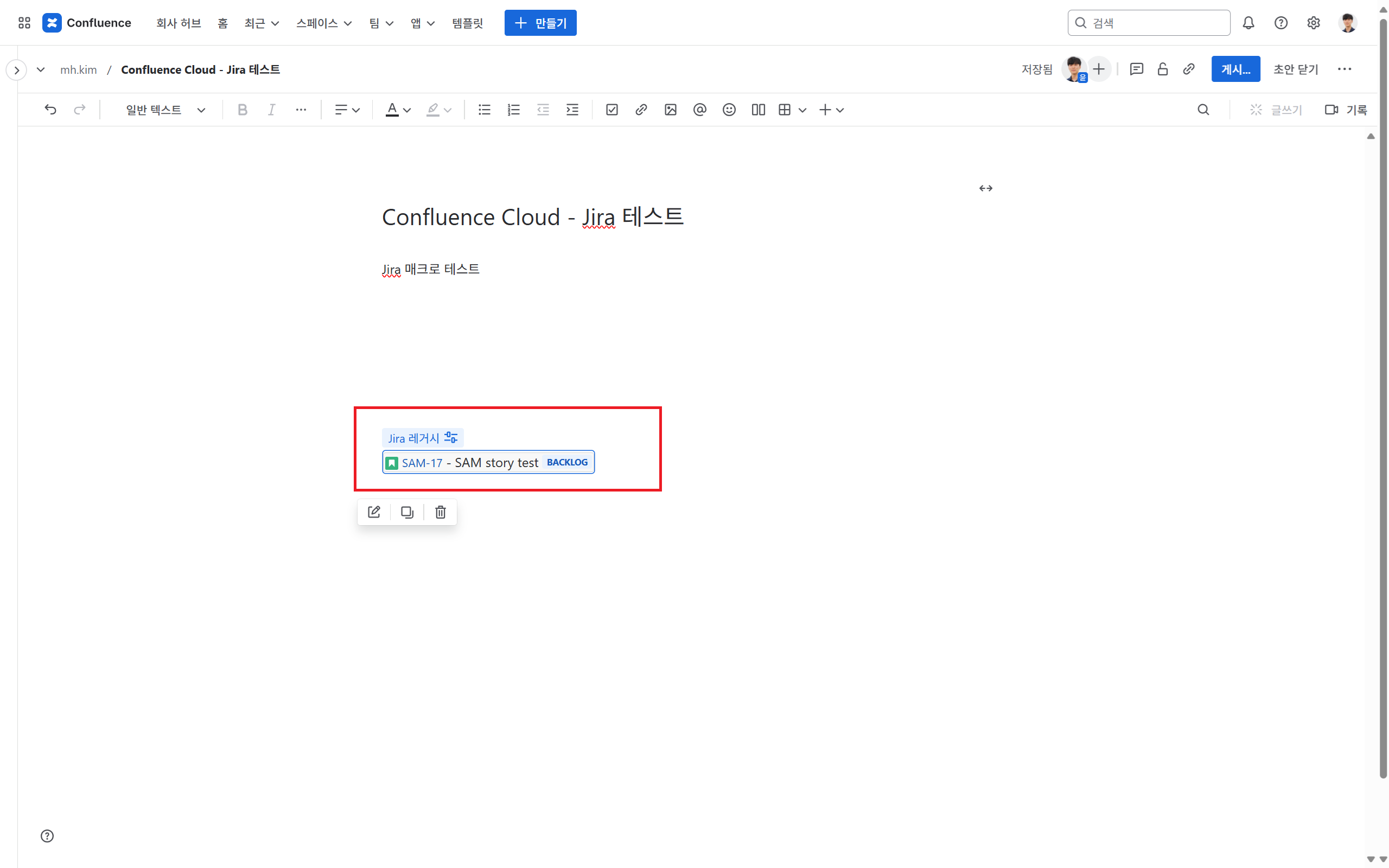This screenshot has width=1389, height=868.
Task: Click the Jira 매크로 테스트 text line
Action: coord(430,269)
